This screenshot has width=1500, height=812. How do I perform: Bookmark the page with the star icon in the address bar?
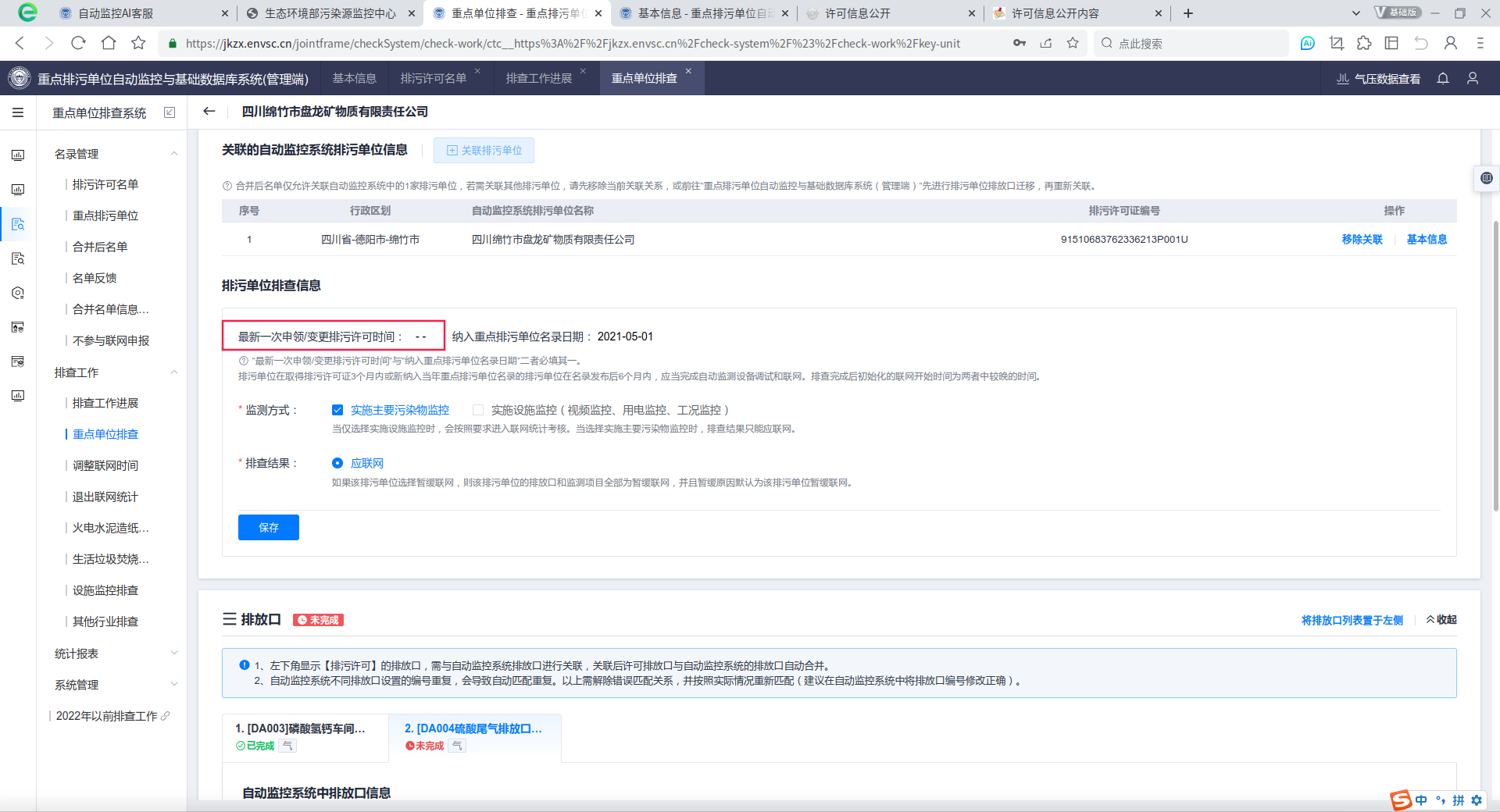point(1073,43)
